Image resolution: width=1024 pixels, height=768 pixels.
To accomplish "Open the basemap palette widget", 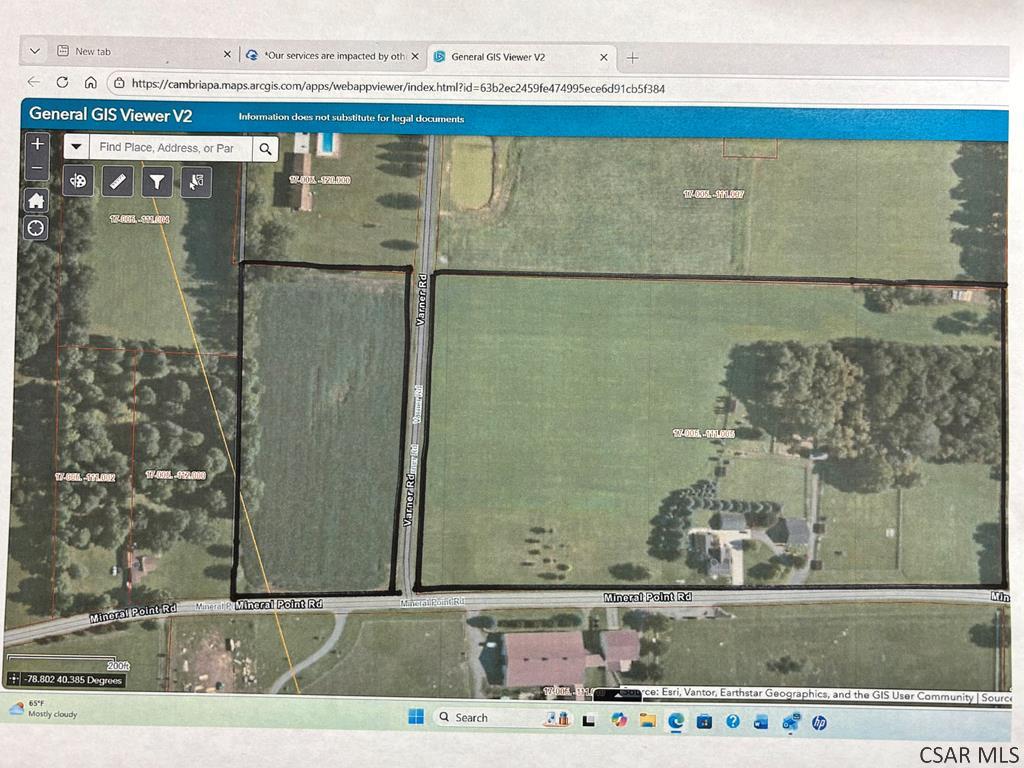I will pos(78,181).
